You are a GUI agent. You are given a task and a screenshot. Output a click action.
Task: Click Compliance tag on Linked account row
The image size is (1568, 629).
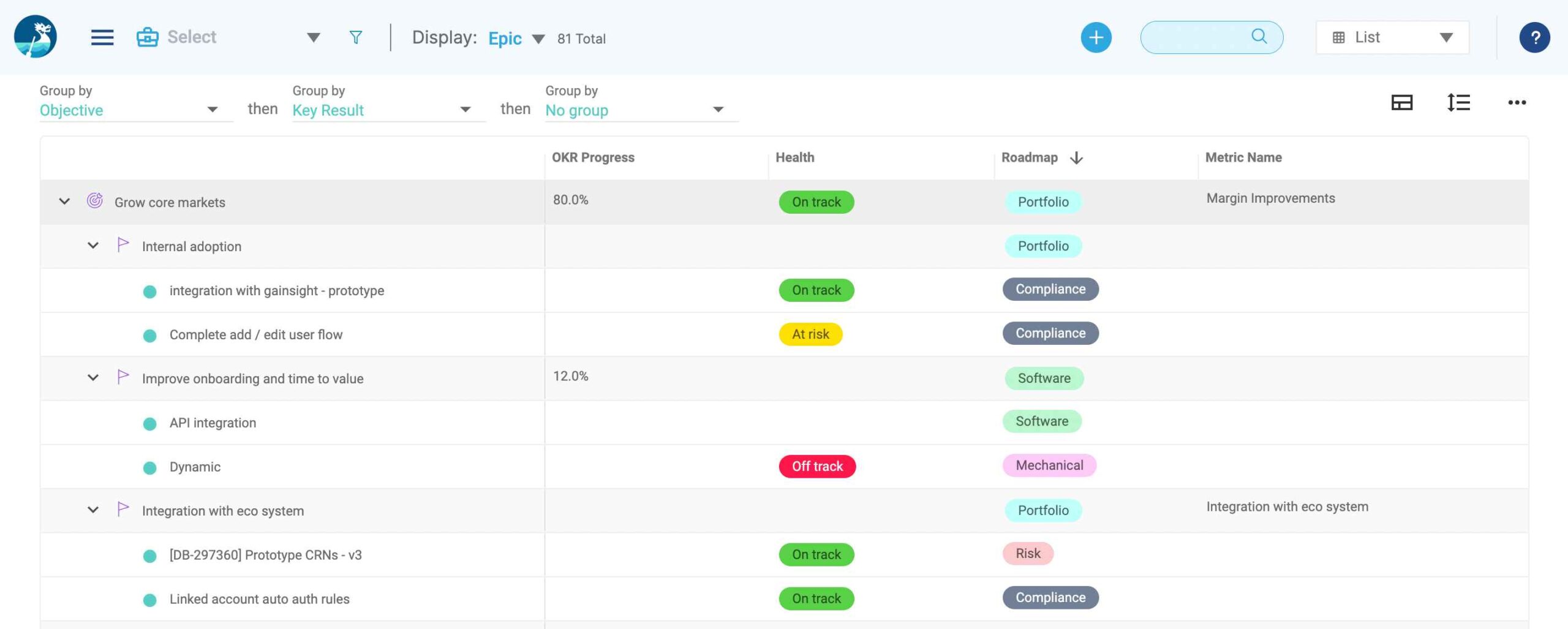[1050, 598]
